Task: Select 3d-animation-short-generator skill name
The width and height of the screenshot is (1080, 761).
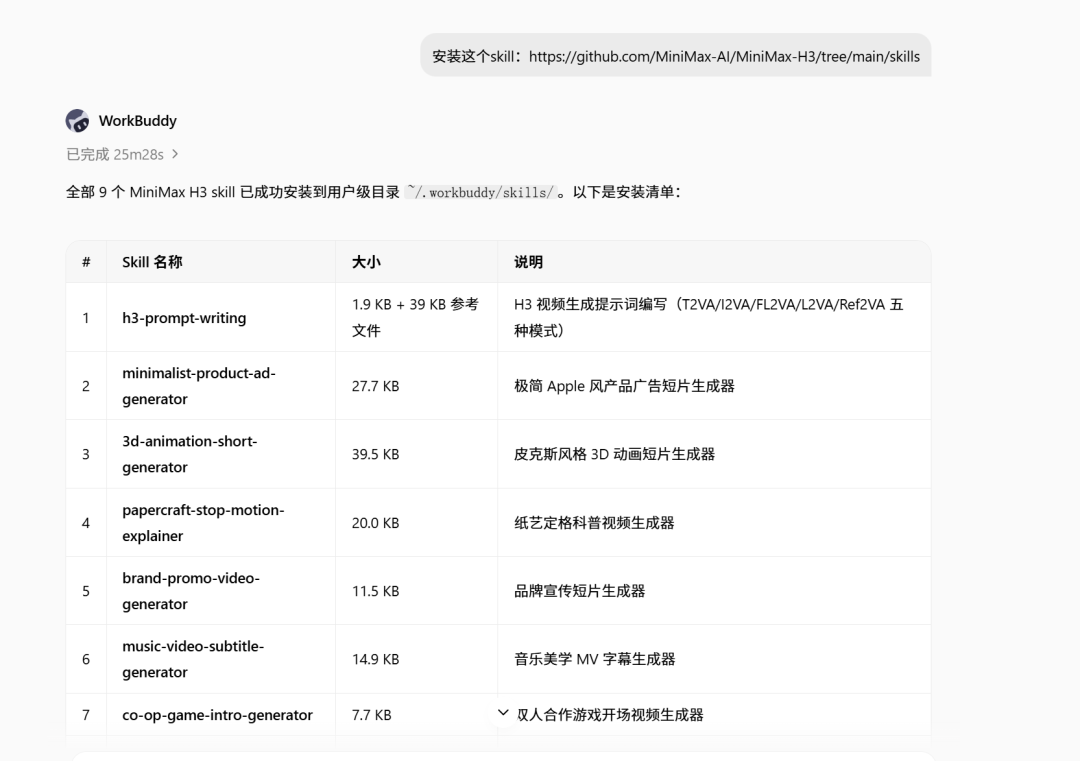Action: (x=189, y=454)
